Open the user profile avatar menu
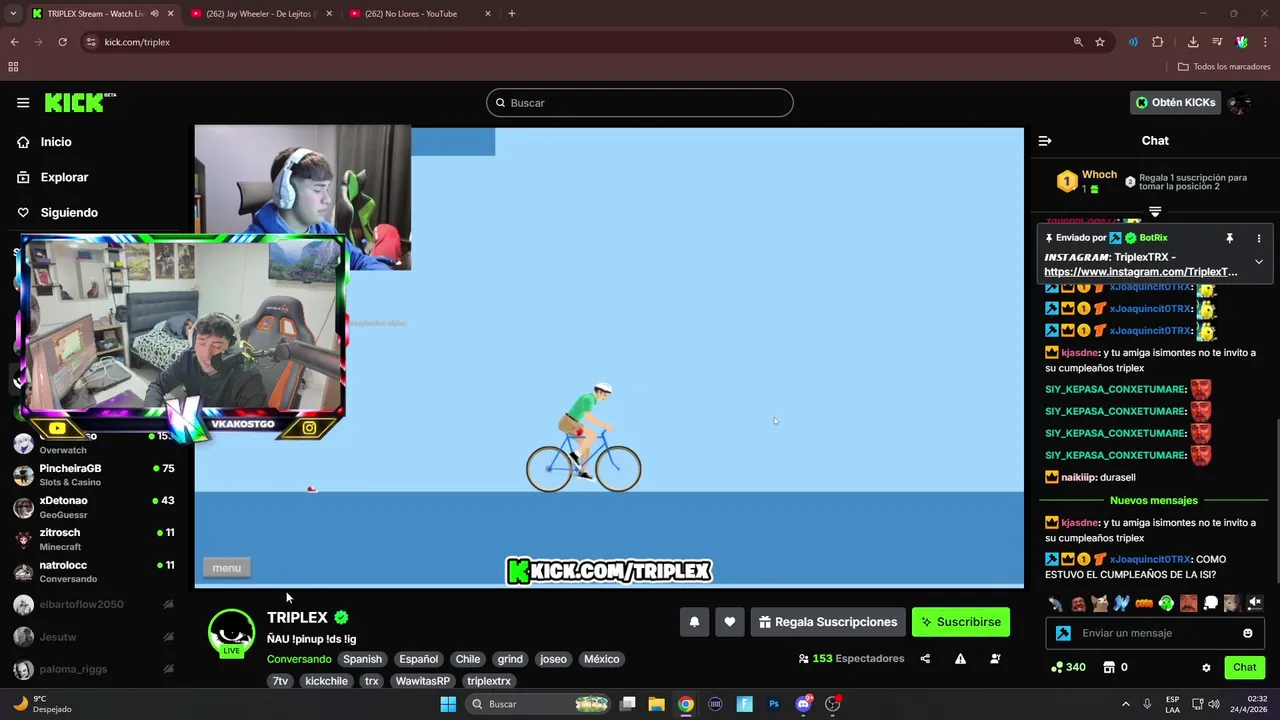This screenshot has width=1280, height=720. click(1240, 102)
